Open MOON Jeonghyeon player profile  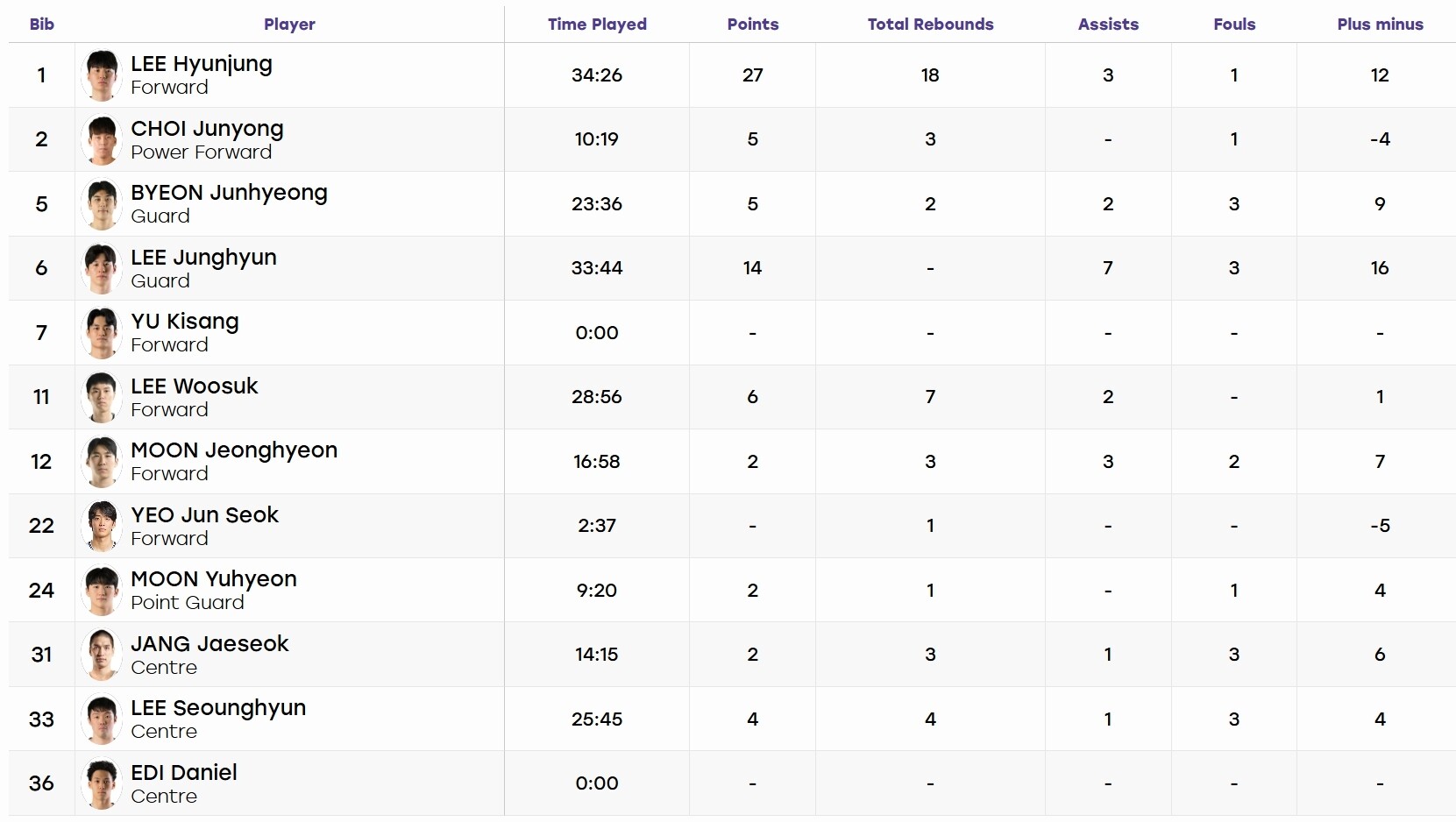point(234,450)
